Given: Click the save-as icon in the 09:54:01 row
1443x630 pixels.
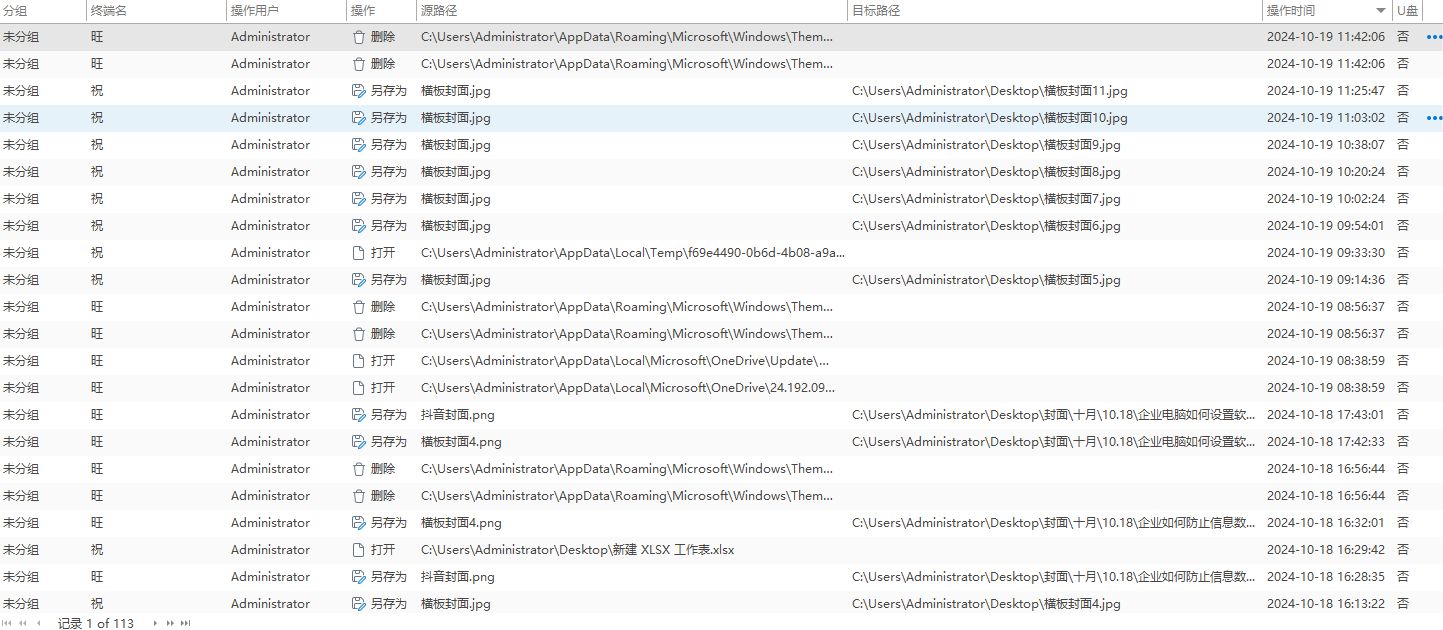Looking at the screenshot, I should click(x=359, y=226).
